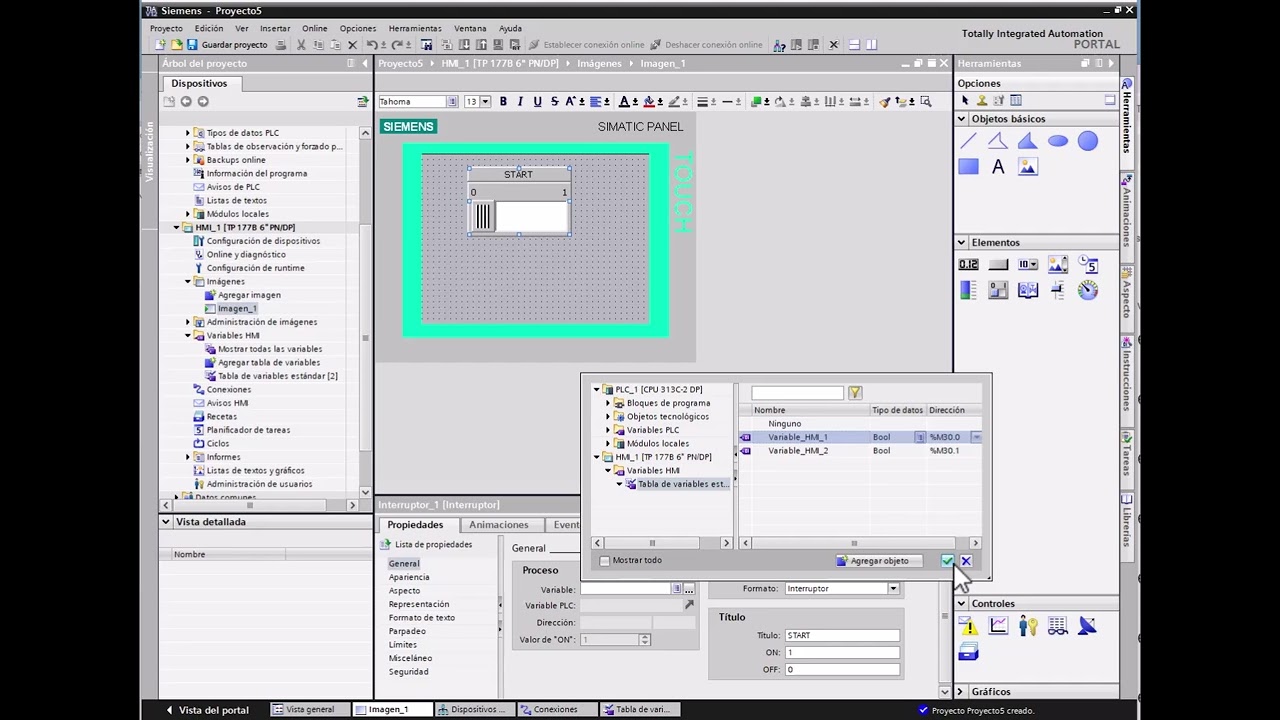Open Imagen_1 in the project tree
The width and height of the screenshot is (1280, 720).
click(x=237, y=309)
